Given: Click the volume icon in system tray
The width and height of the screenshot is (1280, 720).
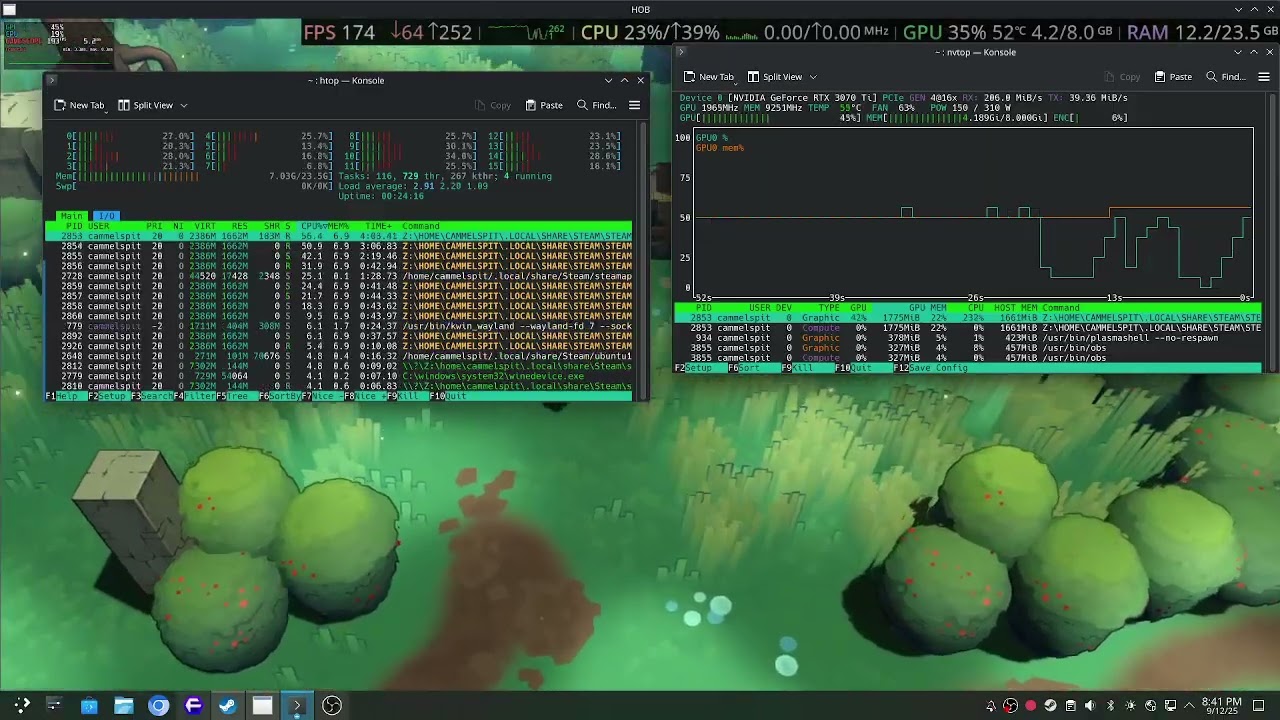Looking at the screenshot, I should (1090, 706).
